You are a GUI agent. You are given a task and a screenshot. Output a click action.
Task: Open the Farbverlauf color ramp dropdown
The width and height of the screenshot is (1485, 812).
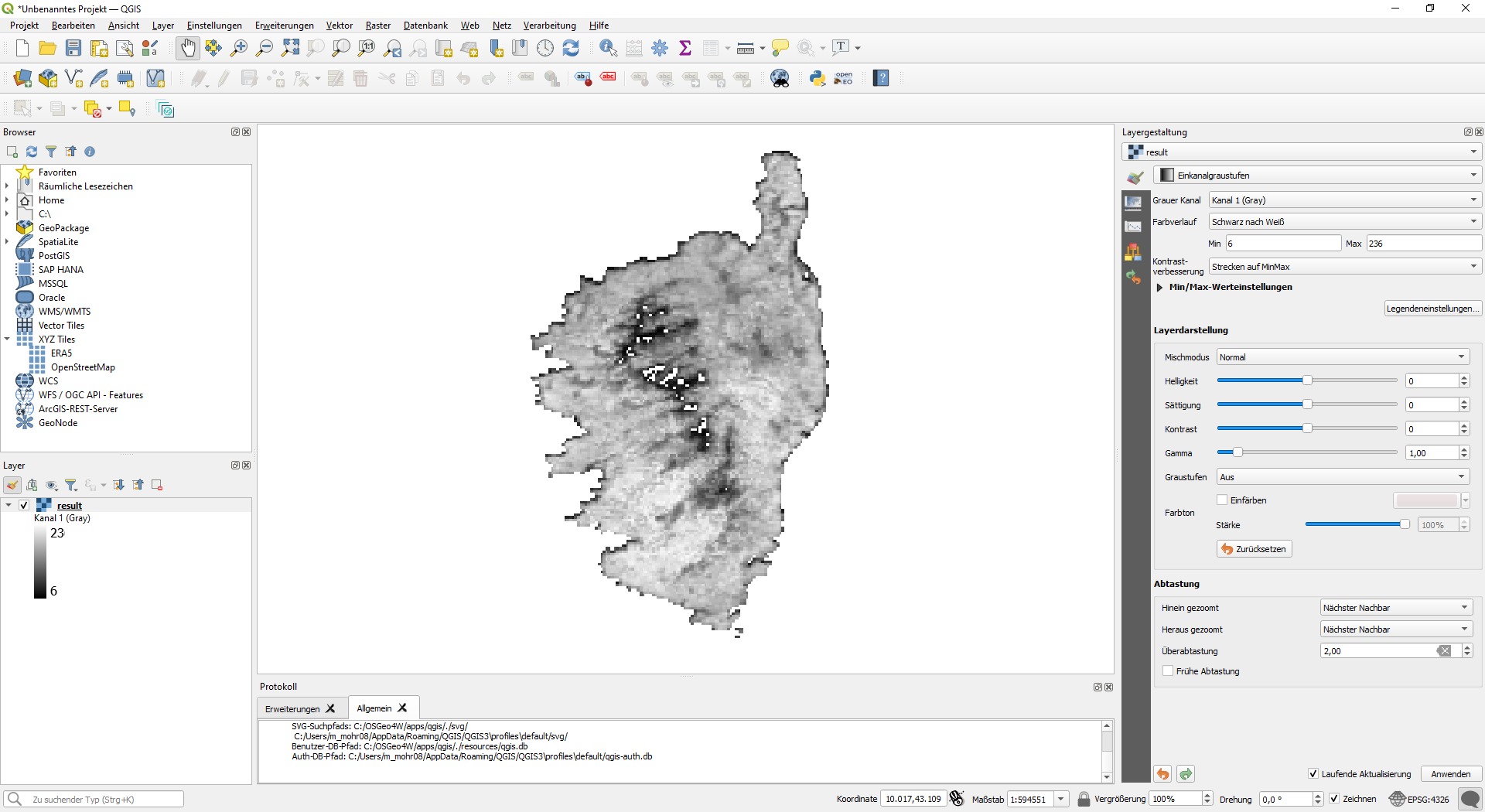point(1343,222)
